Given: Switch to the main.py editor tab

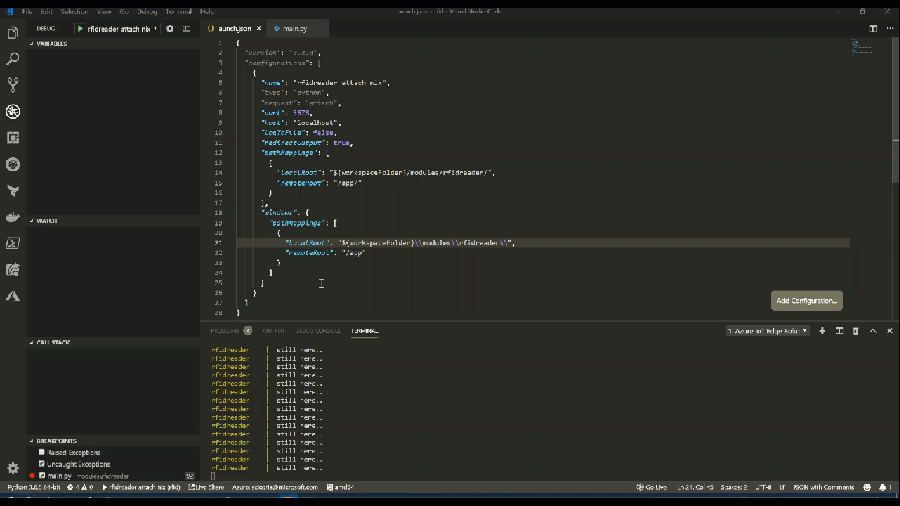Looking at the screenshot, I should click(295, 29).
